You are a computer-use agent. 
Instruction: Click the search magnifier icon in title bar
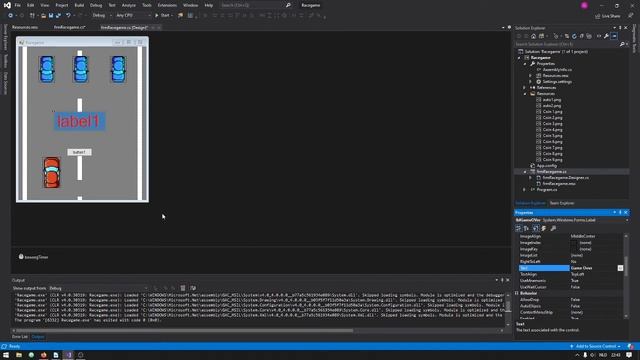(288, 5)
